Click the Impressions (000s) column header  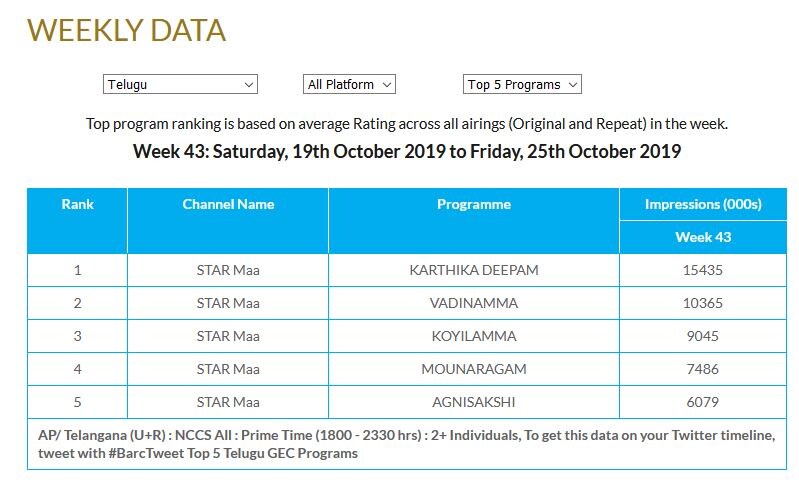(703, 204)
